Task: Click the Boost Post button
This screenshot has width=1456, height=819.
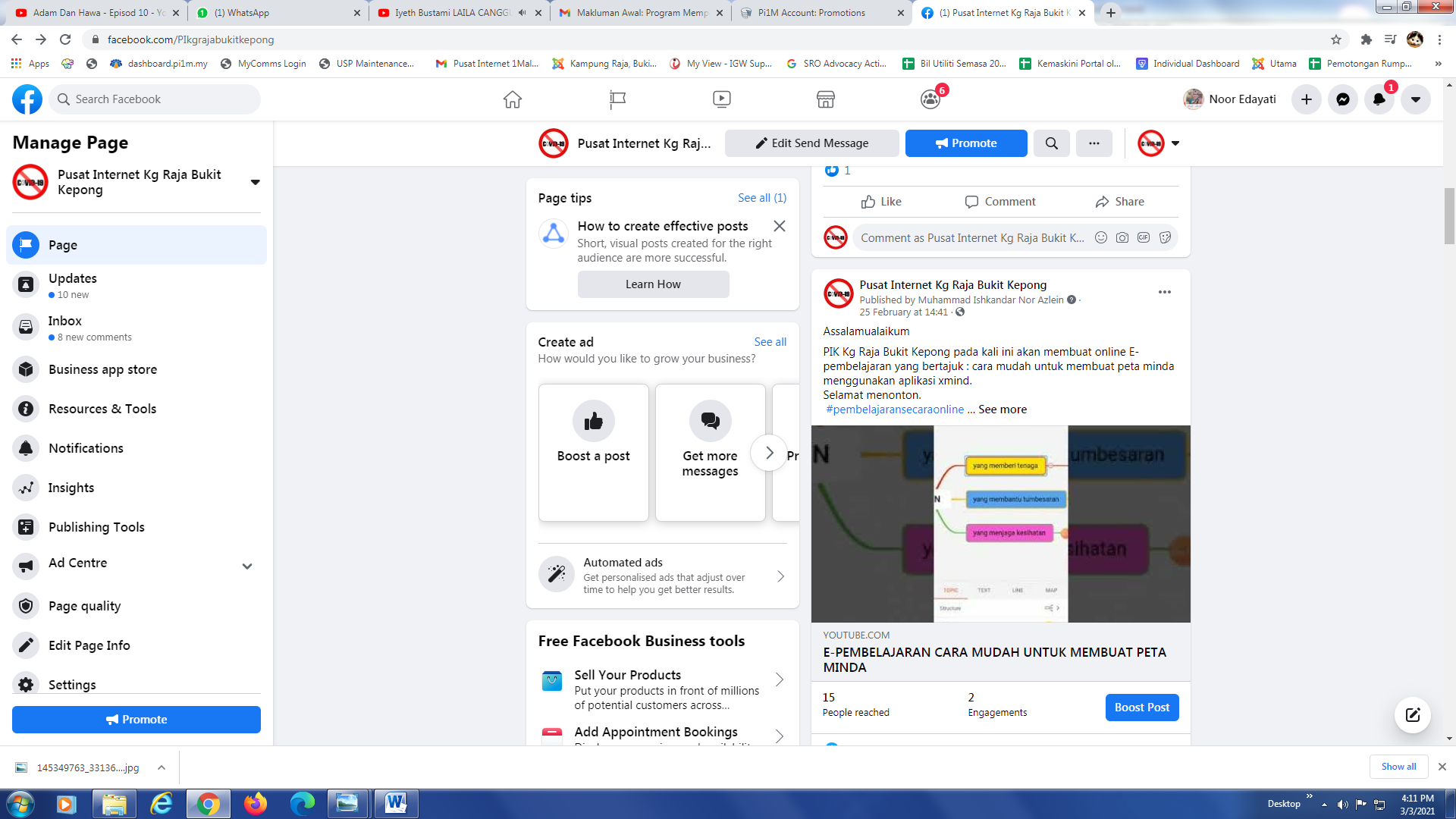Action: tap(1141, 707)
